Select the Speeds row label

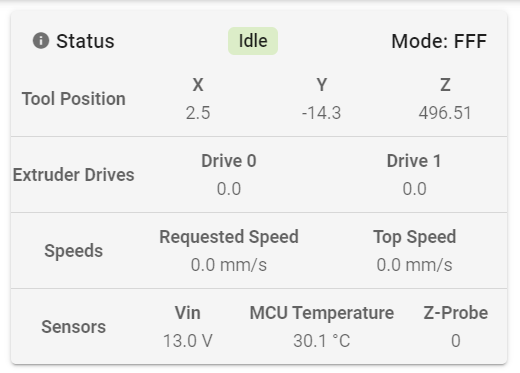pos(74,251)
